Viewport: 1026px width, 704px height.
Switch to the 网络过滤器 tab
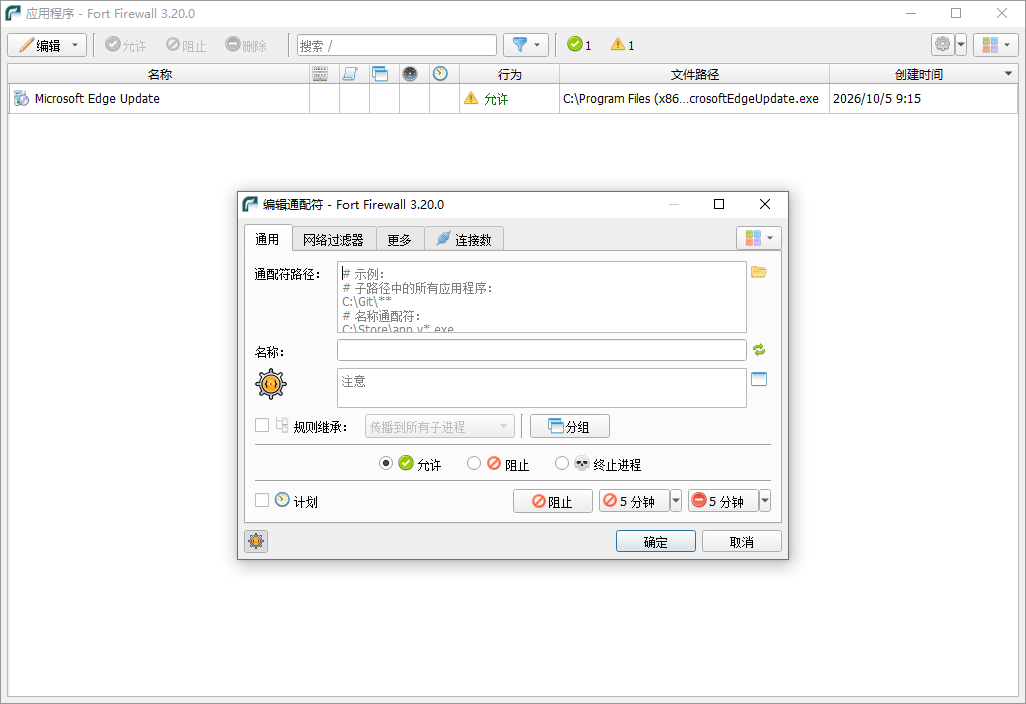pyautogui.click(x=333, y=240)
